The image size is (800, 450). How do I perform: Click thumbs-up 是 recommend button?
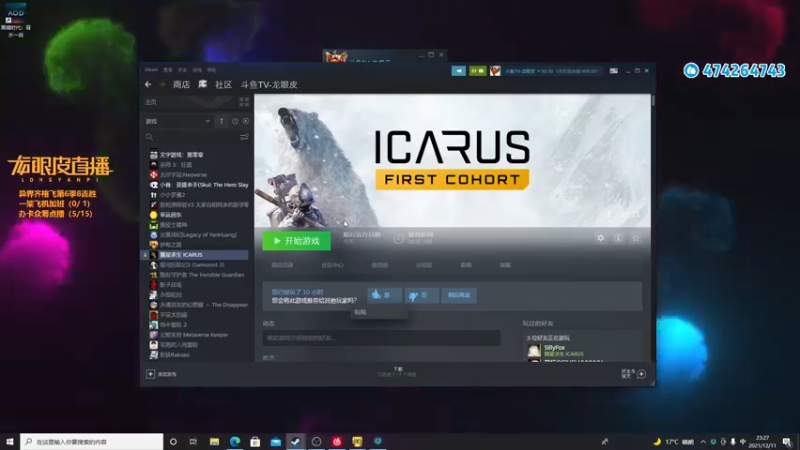tap(384, 295)
